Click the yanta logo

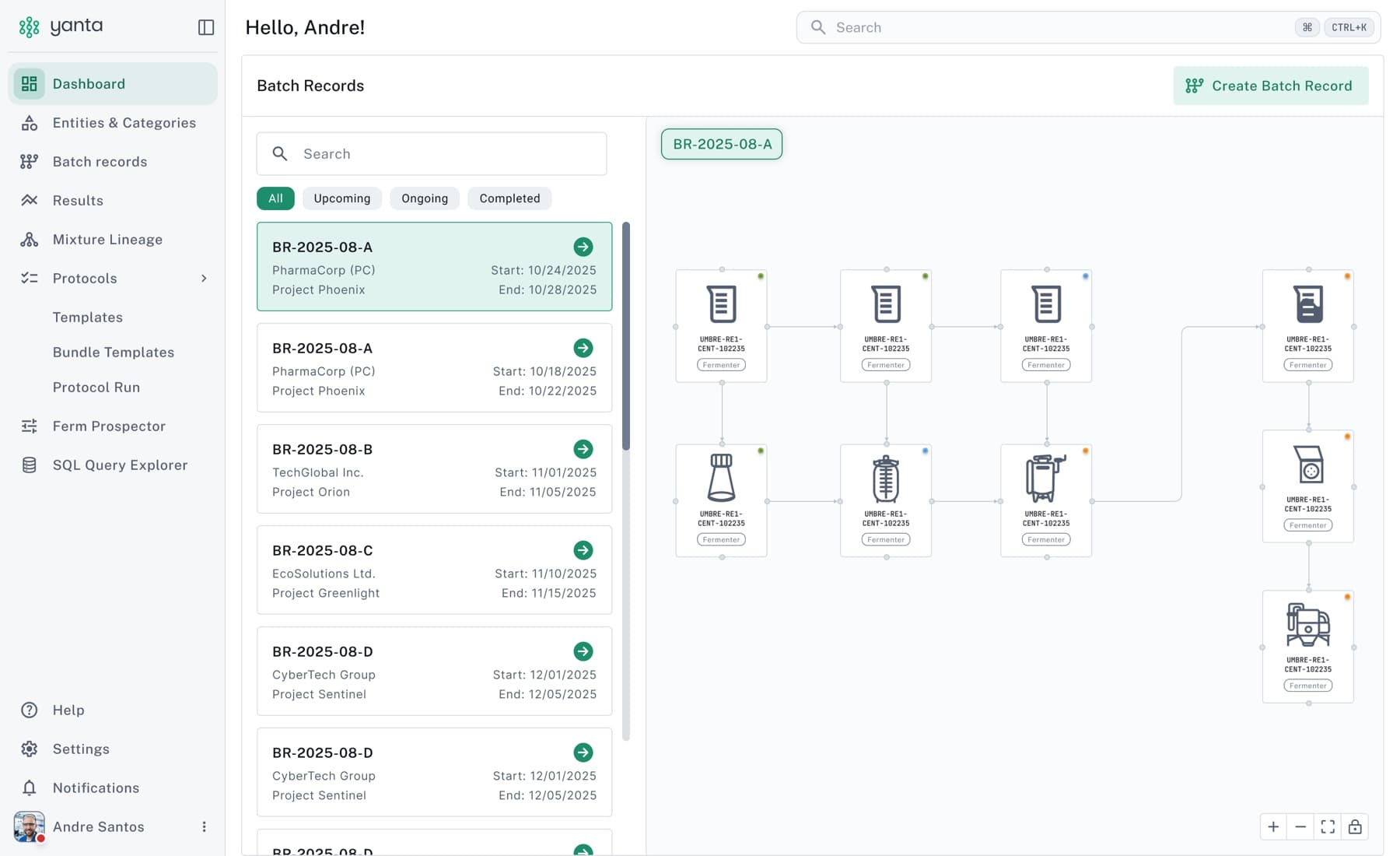click(61, 26)
